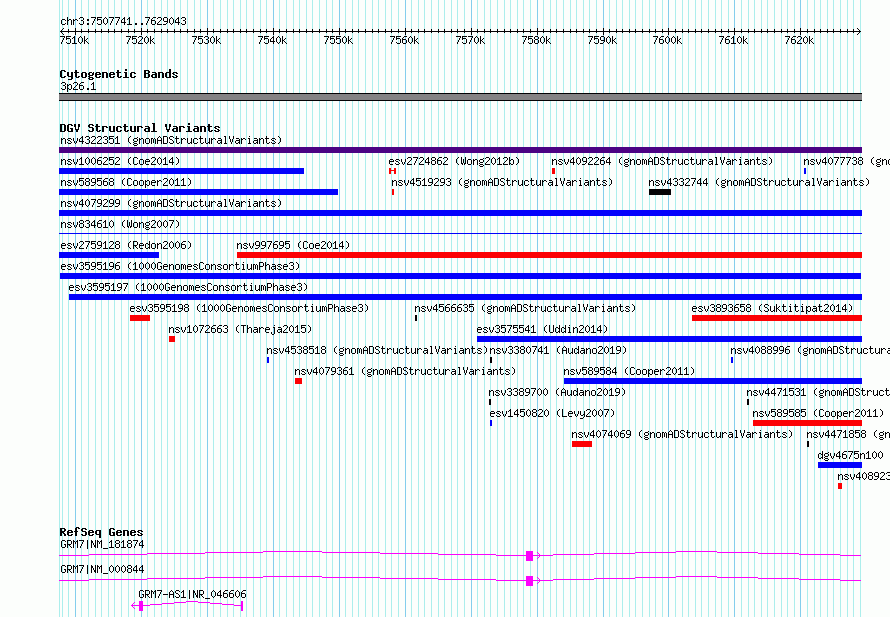The width and height of the screenshot is (890, 617).
Task: Open esv3575541 (Uddin2014) variant label
Action: (542, 329)
